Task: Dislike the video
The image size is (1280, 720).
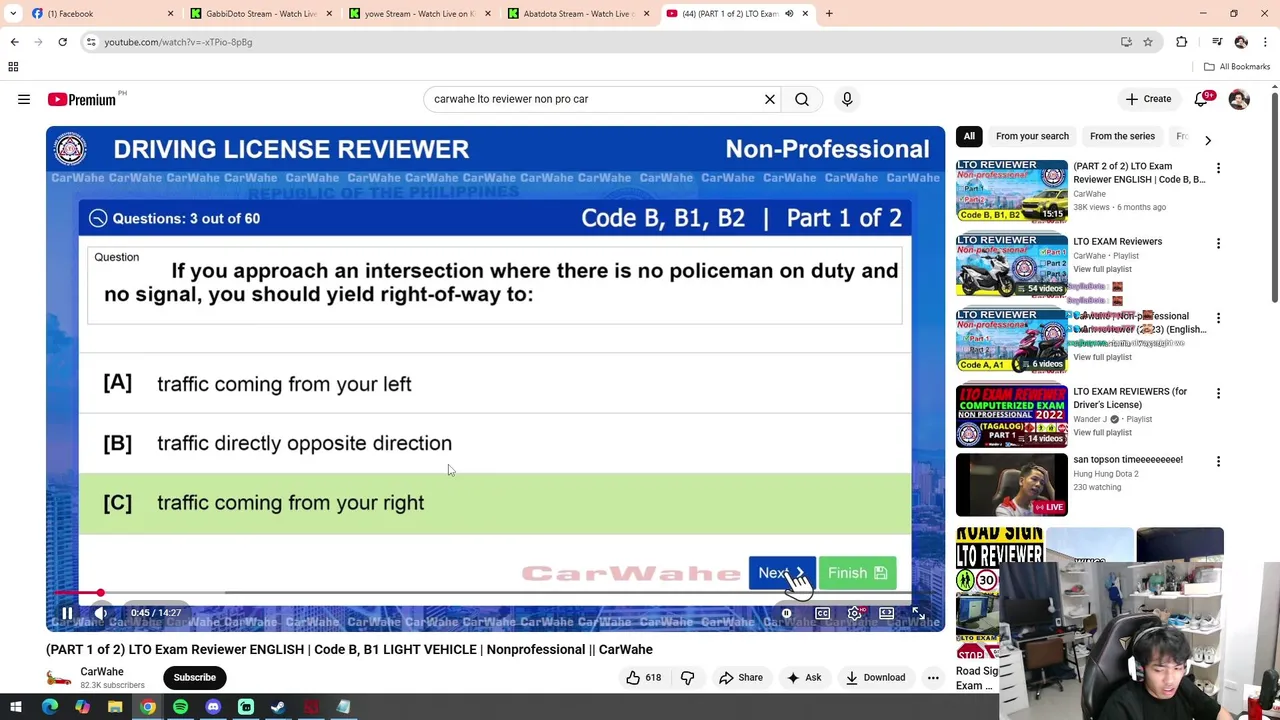Action: [x=688, y=678]
